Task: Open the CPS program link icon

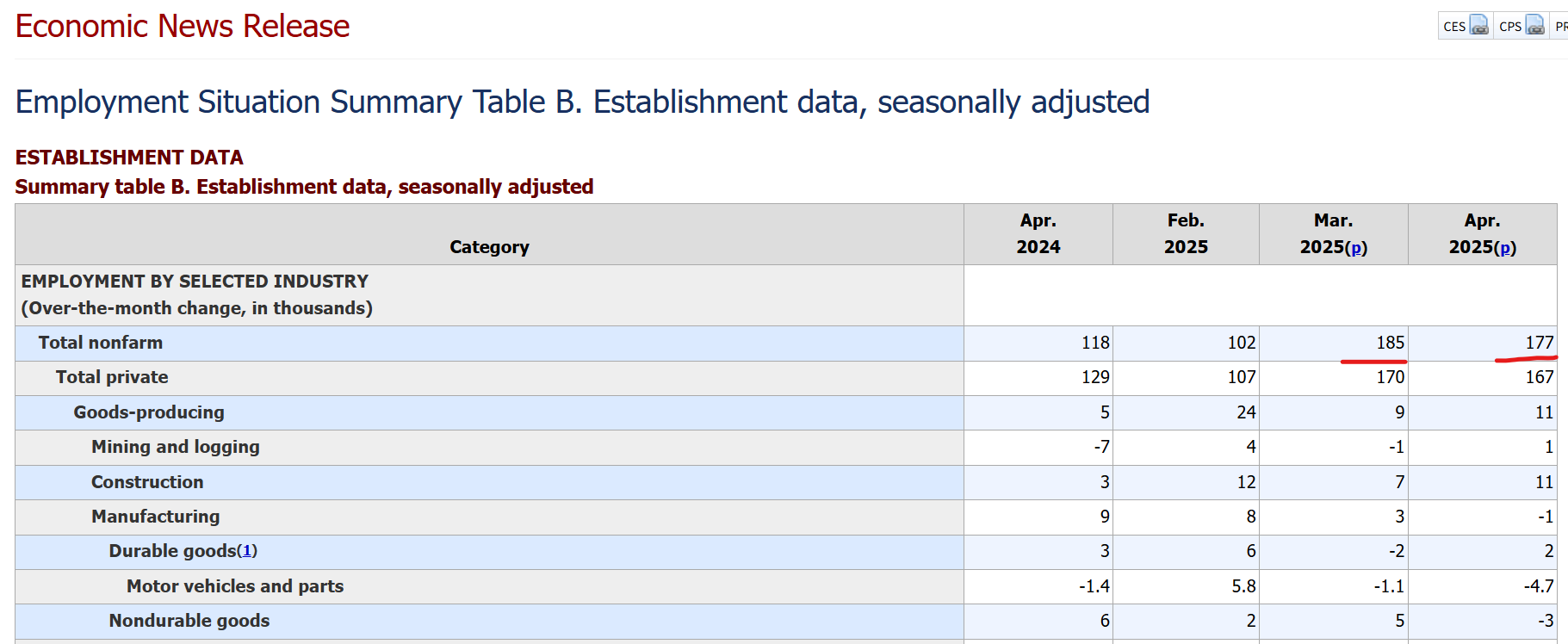Action: tap(1535, 26)
